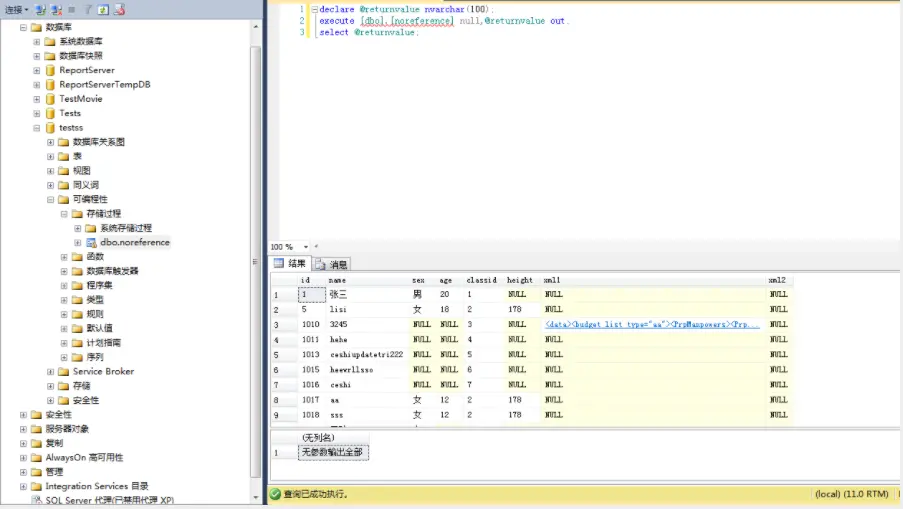Click the connect Object Explorer toolbar icon
The image size is (903, 509).
pos(40,10)
